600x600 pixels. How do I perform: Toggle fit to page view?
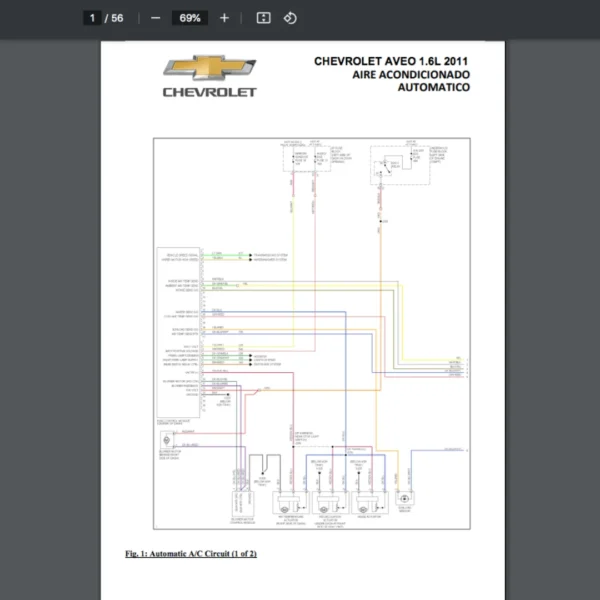click(x=263, y=18)
